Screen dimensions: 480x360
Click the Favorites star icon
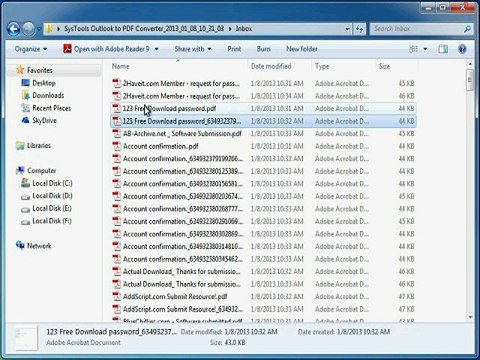[20, 70]
